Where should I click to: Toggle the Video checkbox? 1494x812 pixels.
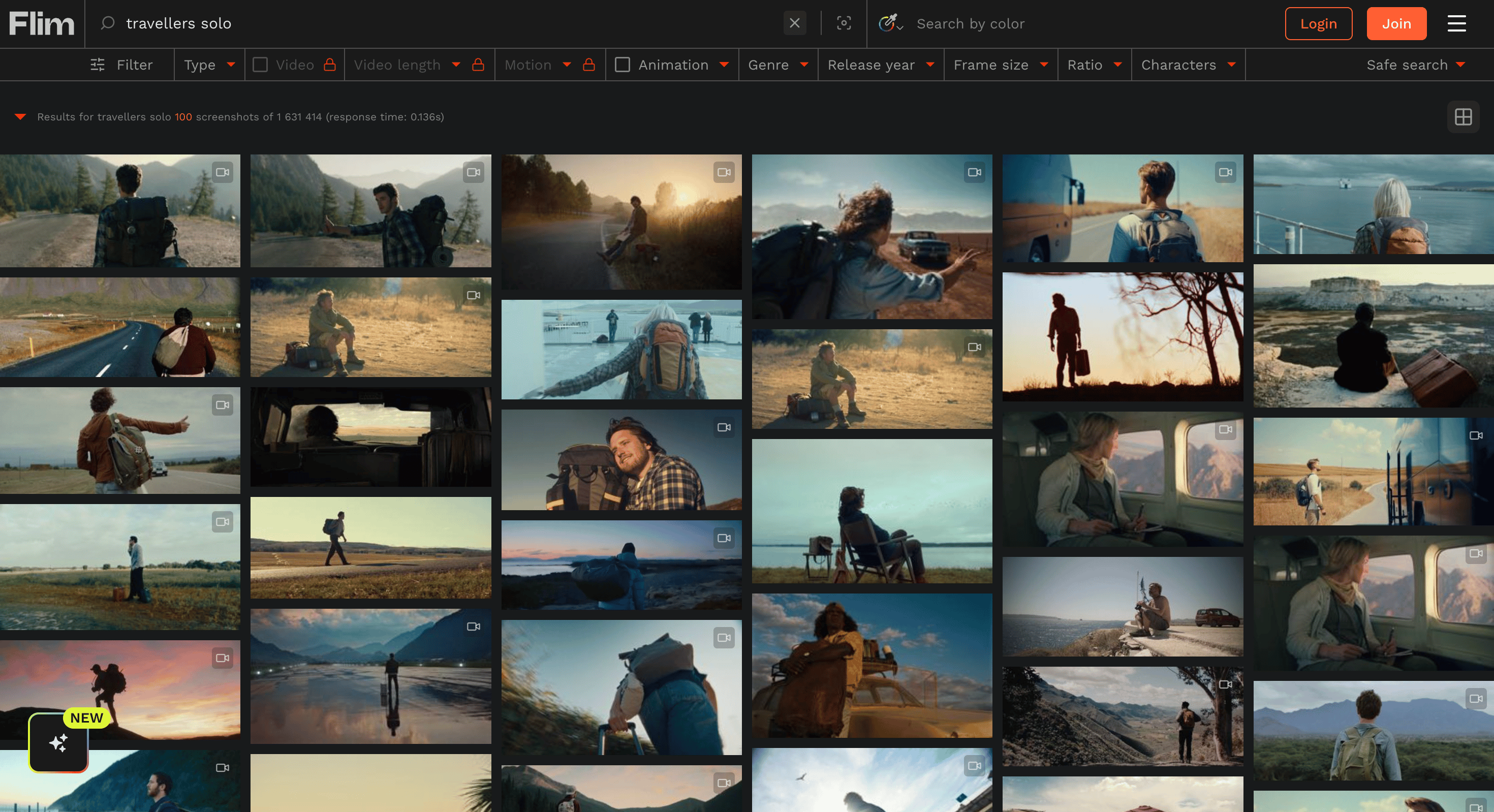pyautogui.click(x=260, y=65)
